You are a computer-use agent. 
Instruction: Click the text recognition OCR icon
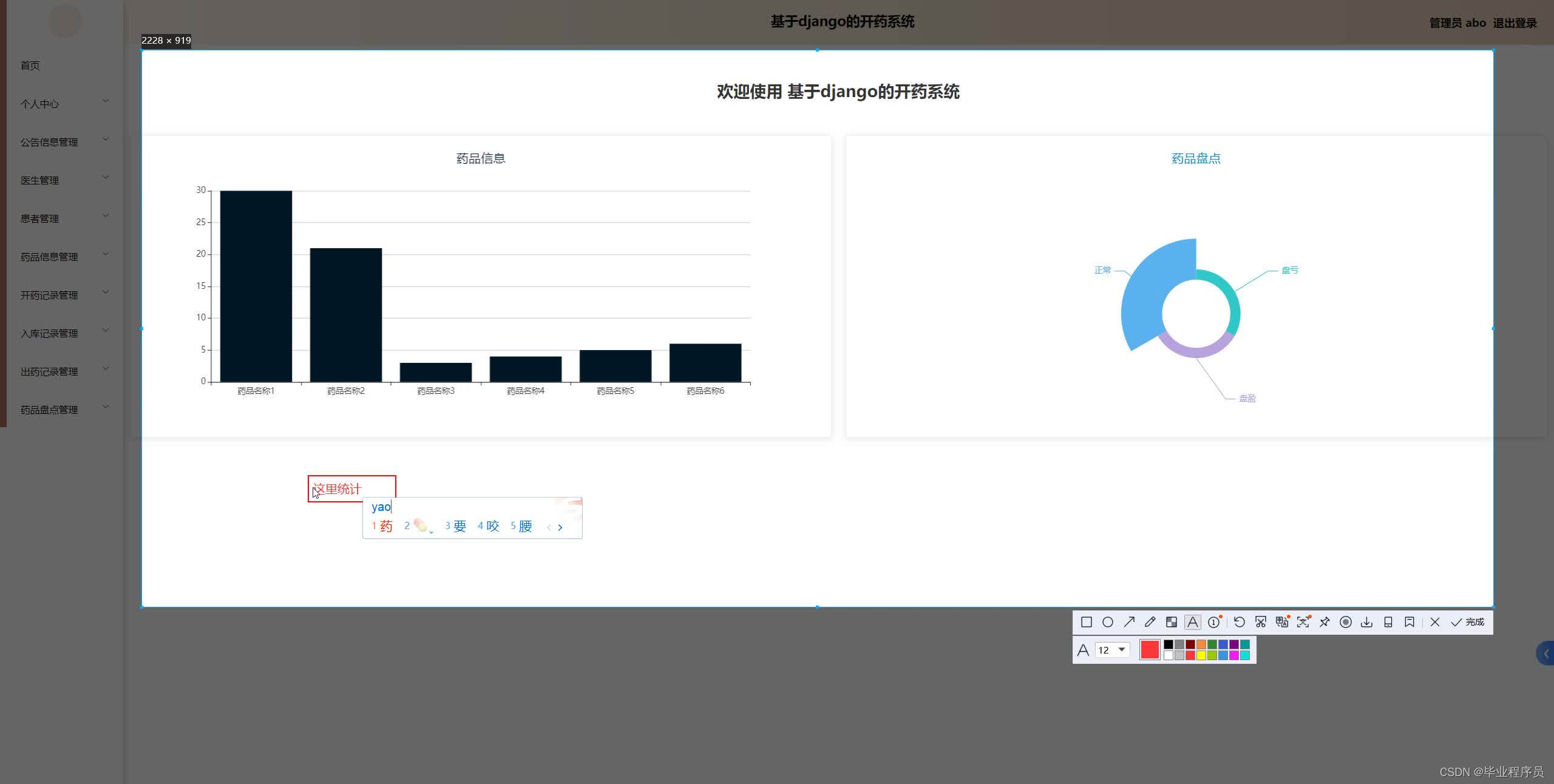tap(1303, 622)
